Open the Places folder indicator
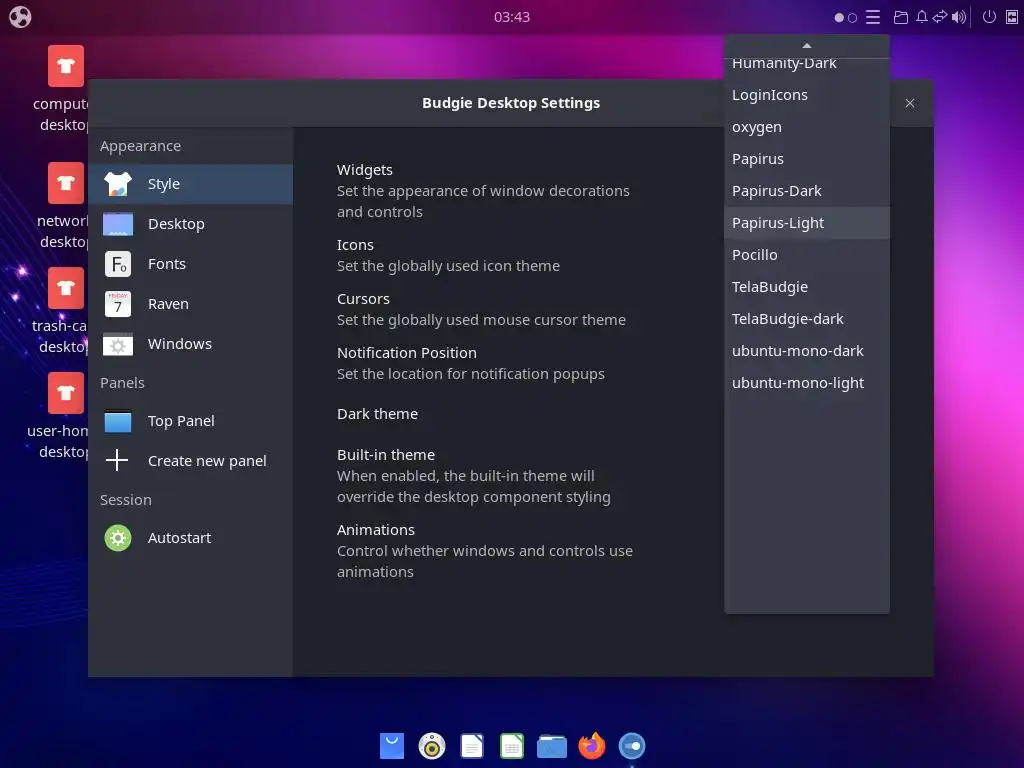1024x768 pixels. [901, 17]
